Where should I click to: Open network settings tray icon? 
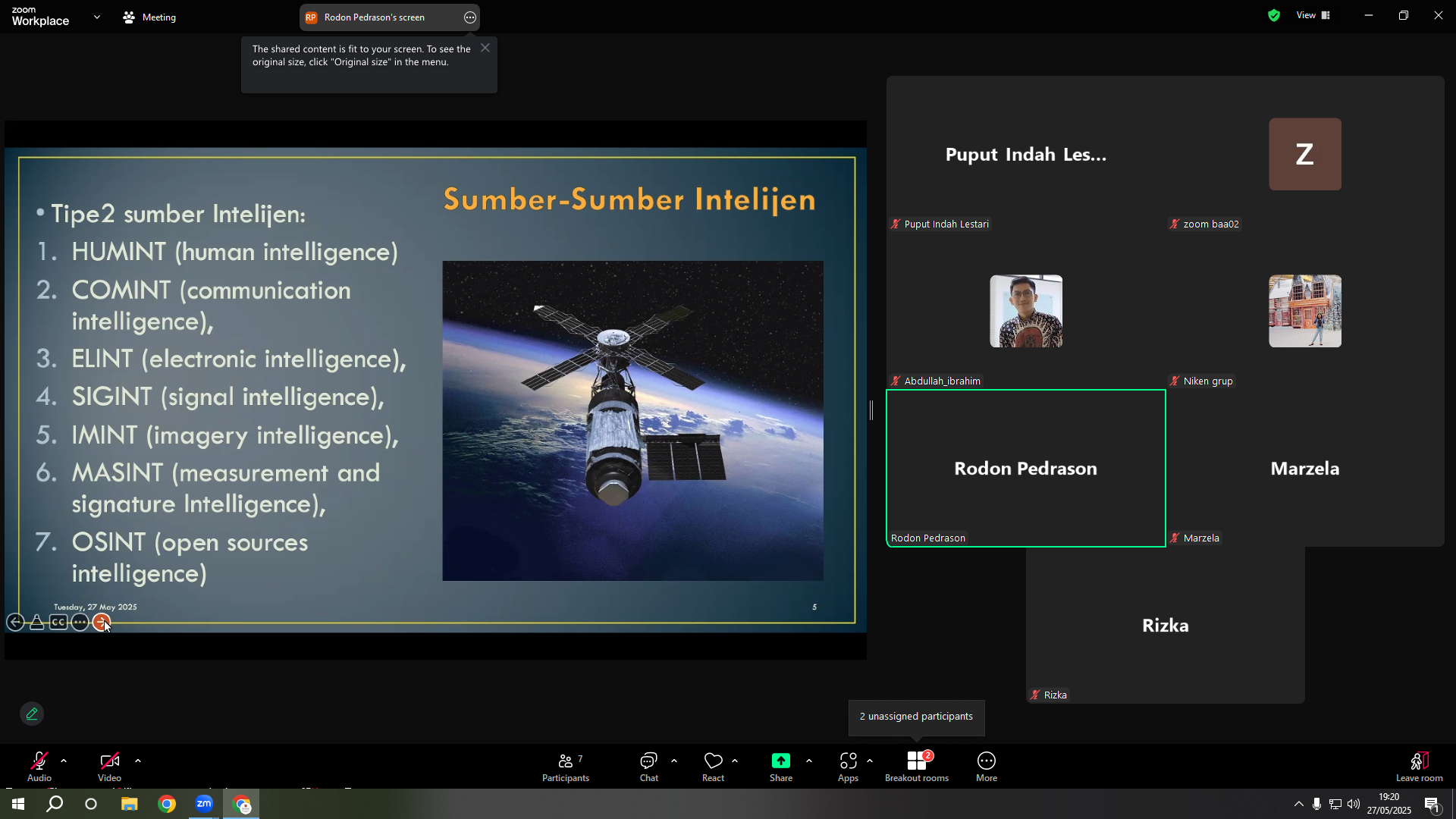[x=1335, y=804]
